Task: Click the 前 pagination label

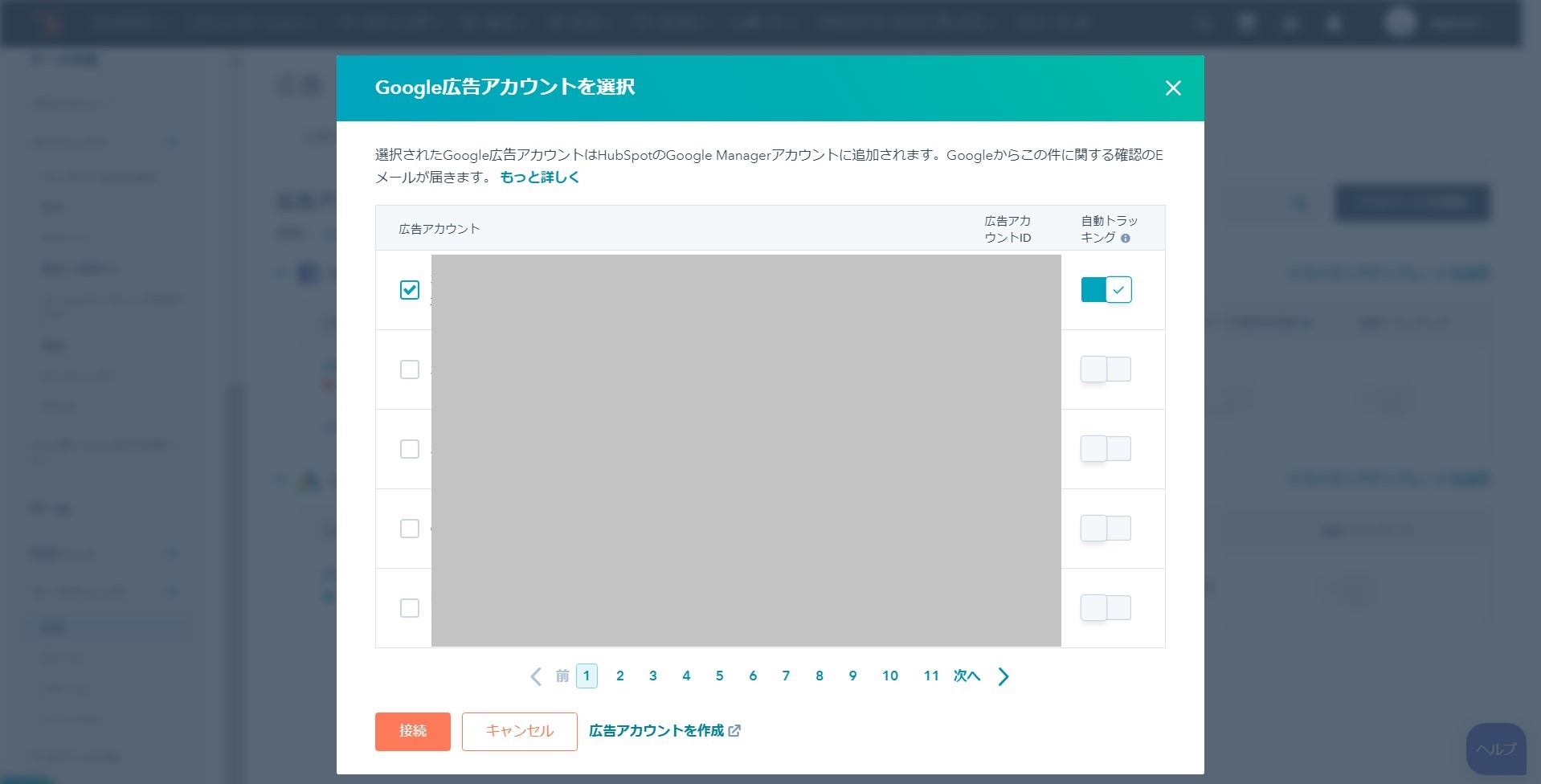Action: coord(562,676)
